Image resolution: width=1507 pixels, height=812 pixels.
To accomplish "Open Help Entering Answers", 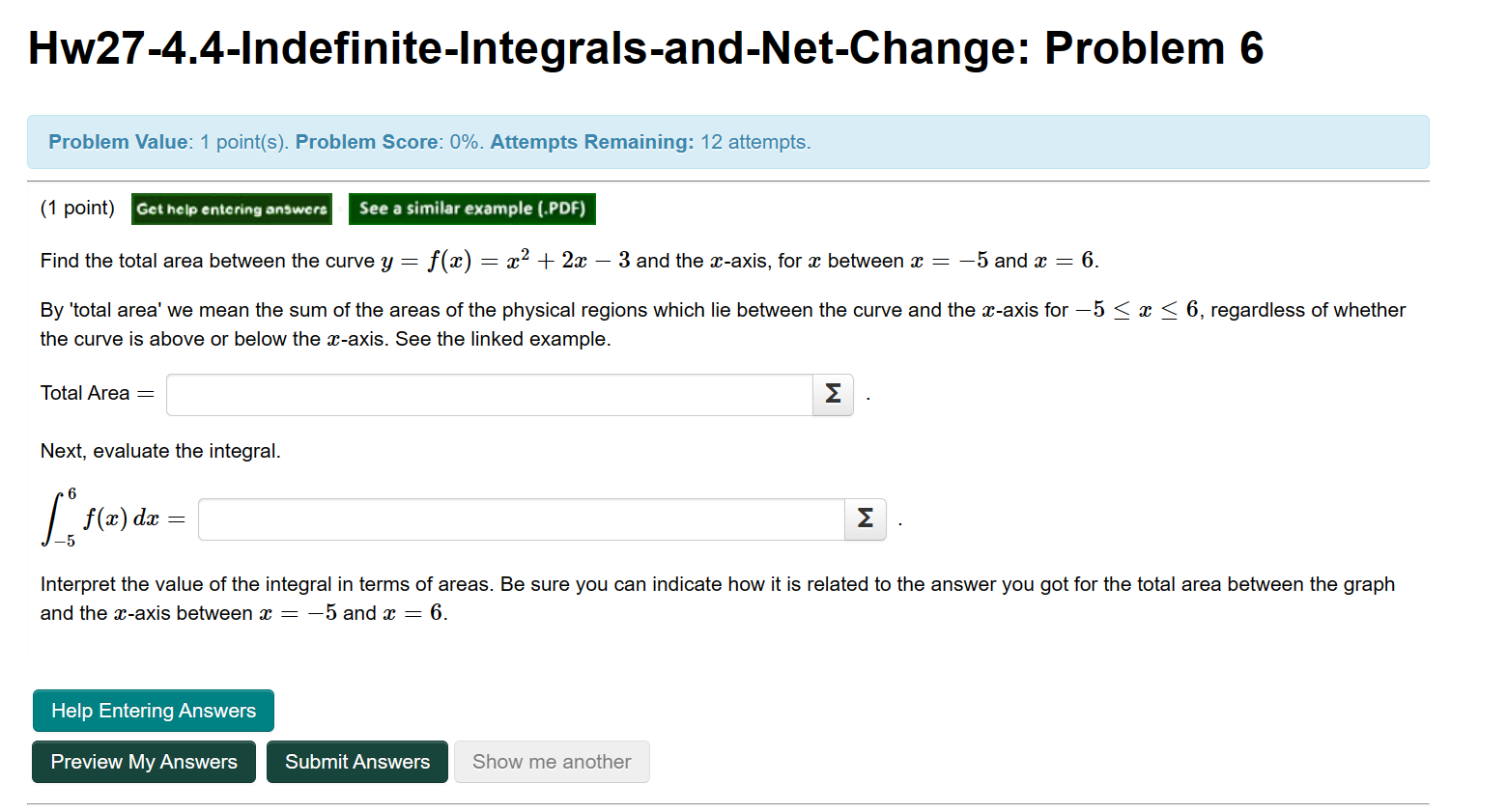I will pos(153,710).
